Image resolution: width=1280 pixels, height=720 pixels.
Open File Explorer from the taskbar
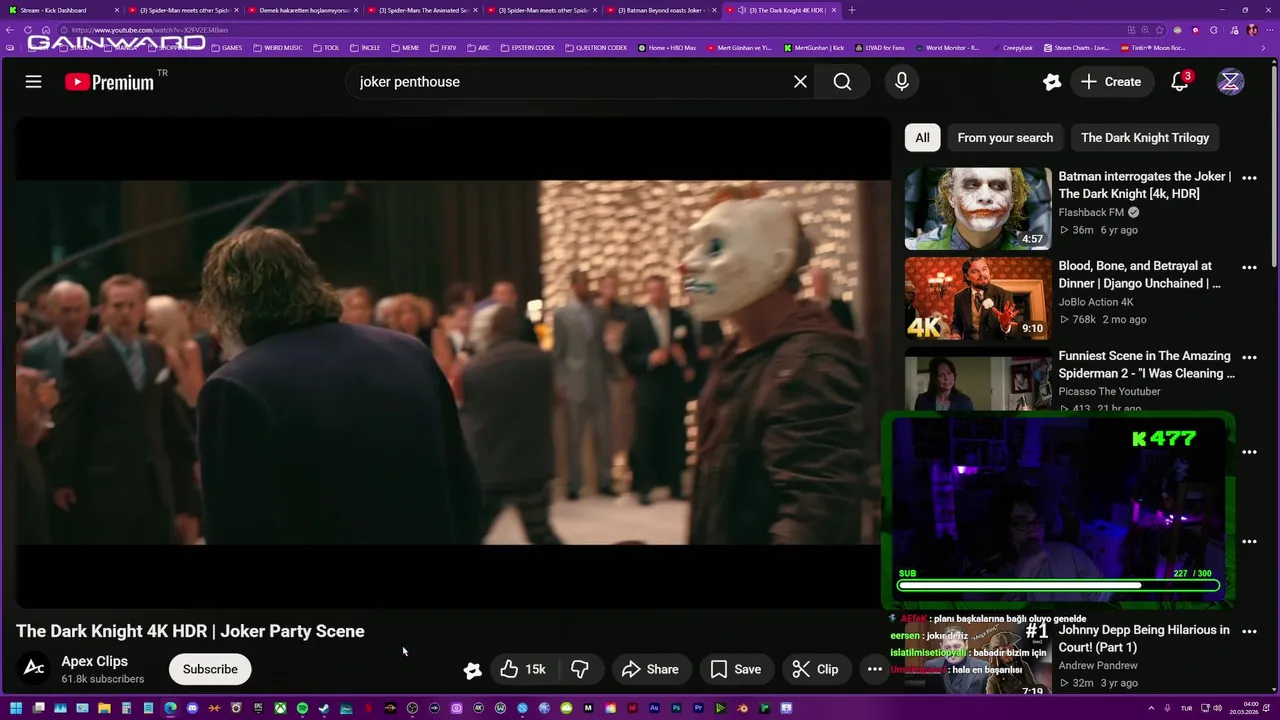[104, 708]
